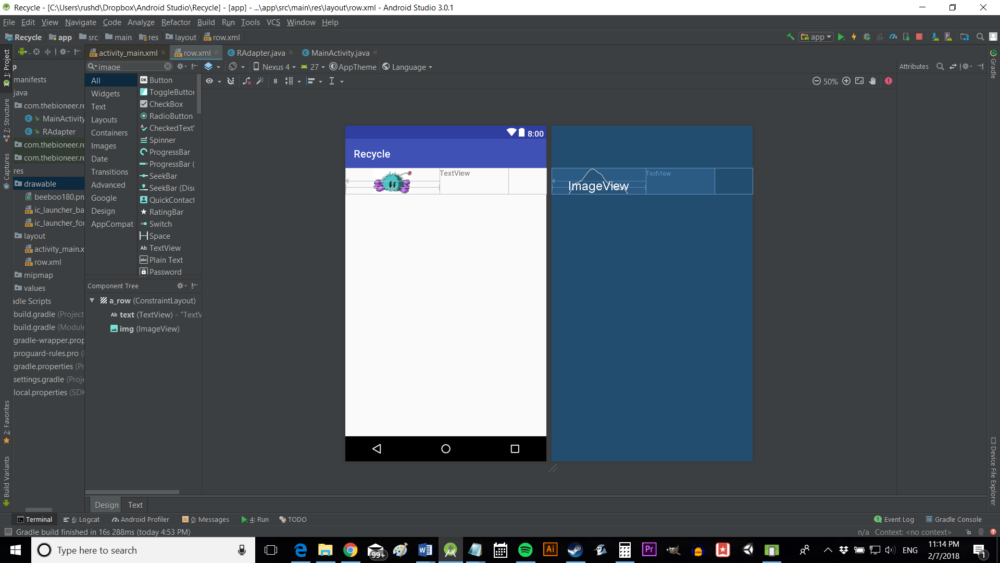Toggle the Project tool window sidebar tab
Viewport: 1000px width, 563px height.
pos(6,64)
